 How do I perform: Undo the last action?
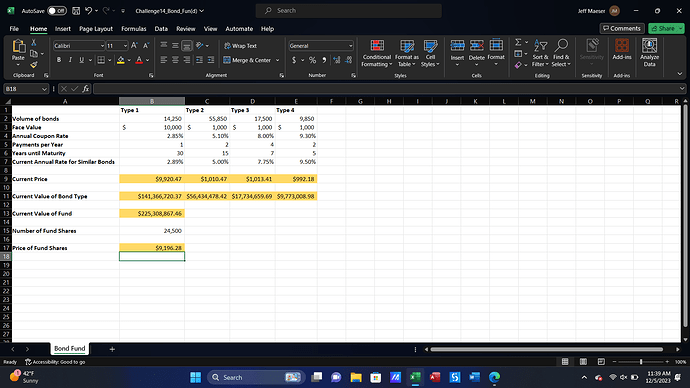[x=89, y=11]
